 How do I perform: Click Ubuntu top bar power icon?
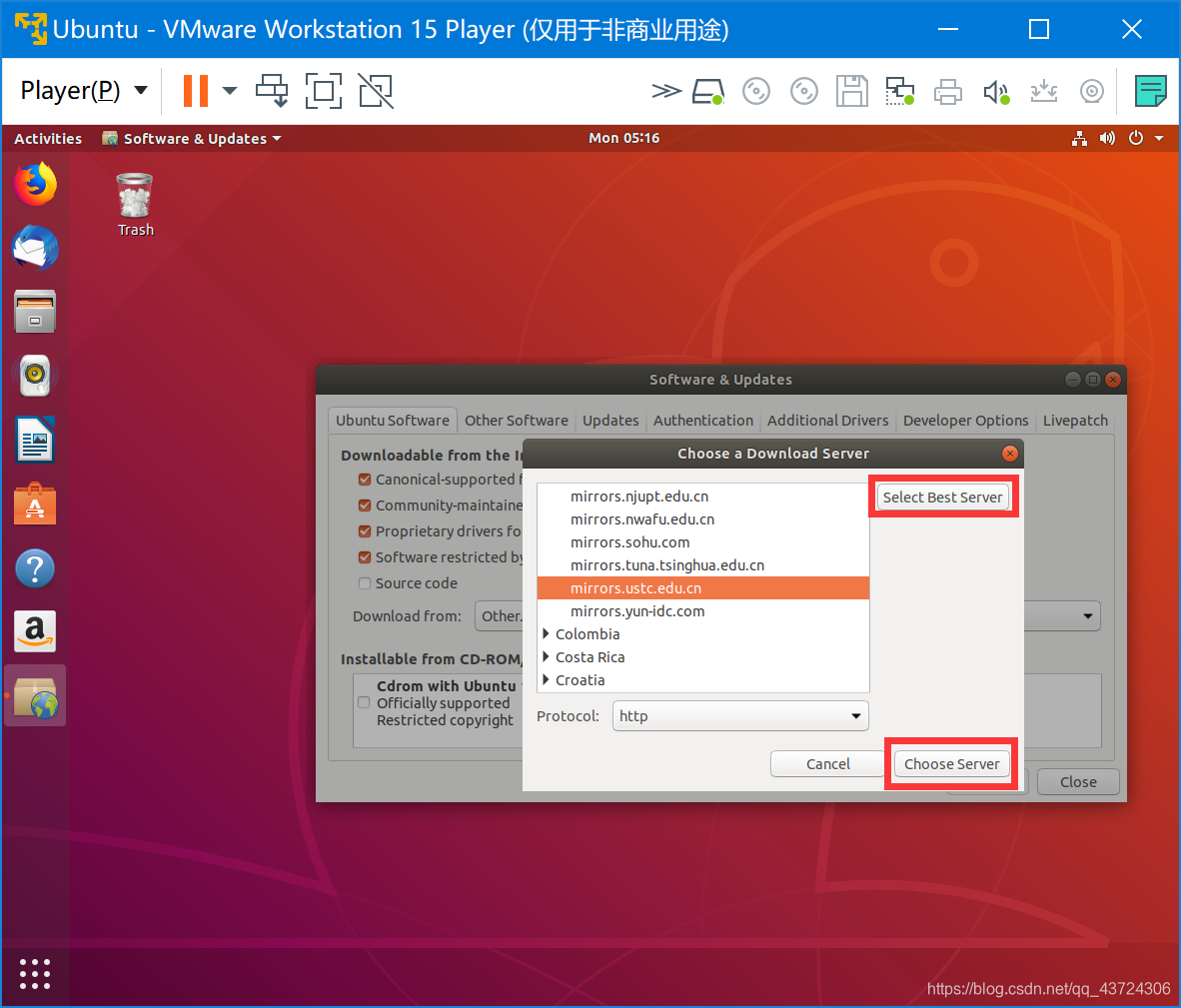pos(1136,139)
